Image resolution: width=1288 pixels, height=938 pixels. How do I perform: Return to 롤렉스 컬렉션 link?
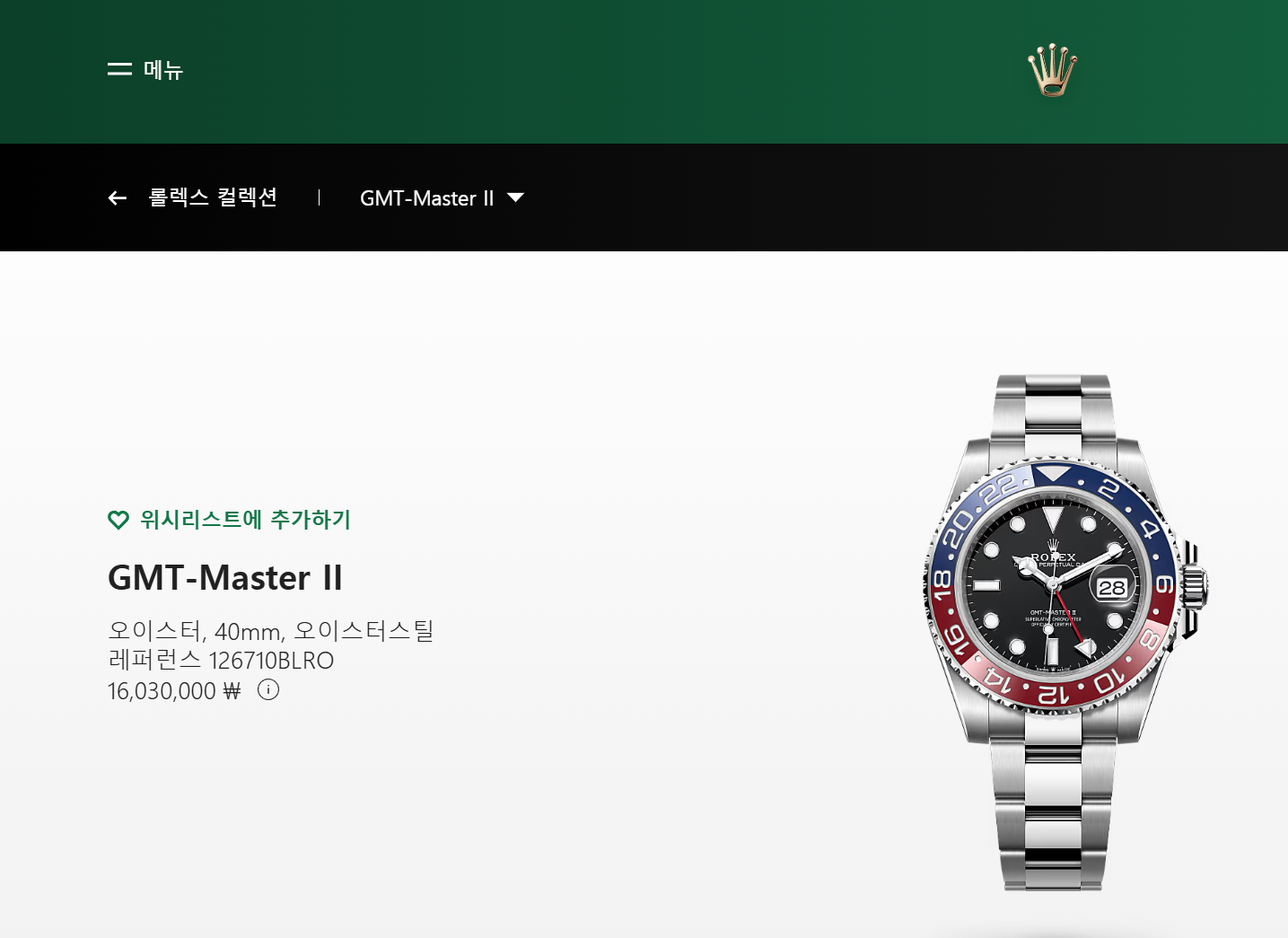213,197
